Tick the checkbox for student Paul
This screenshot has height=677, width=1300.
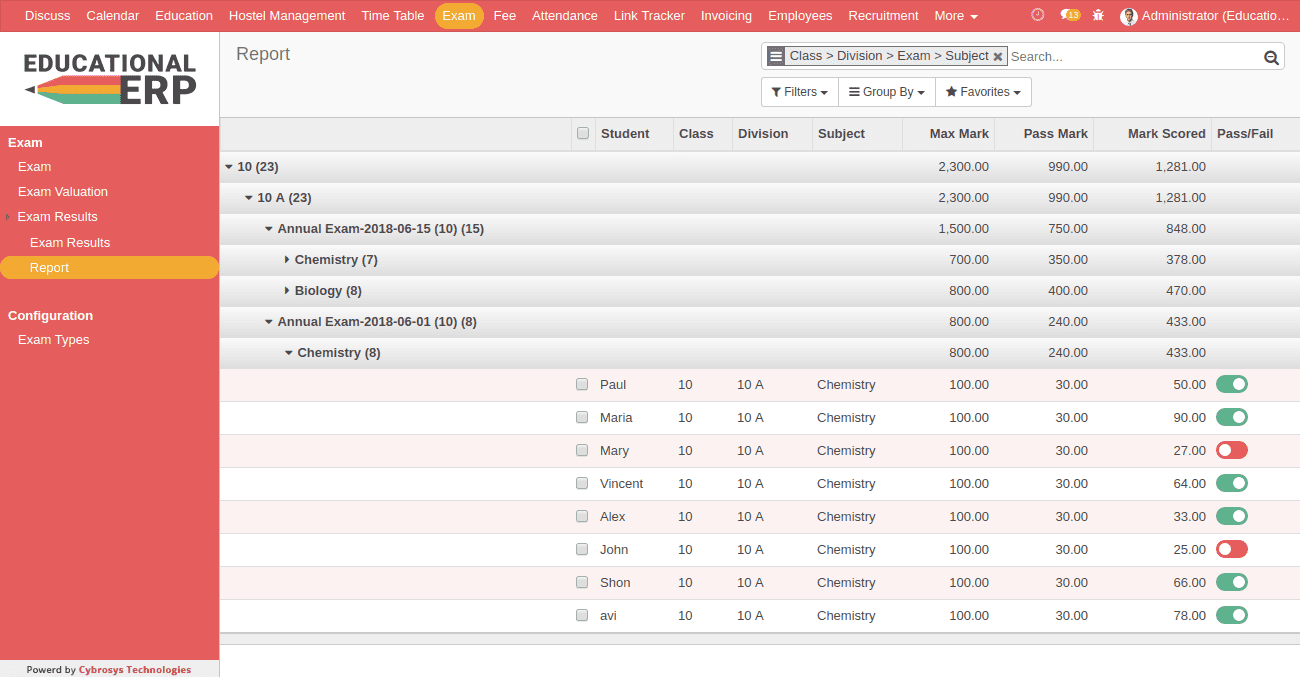582,384
